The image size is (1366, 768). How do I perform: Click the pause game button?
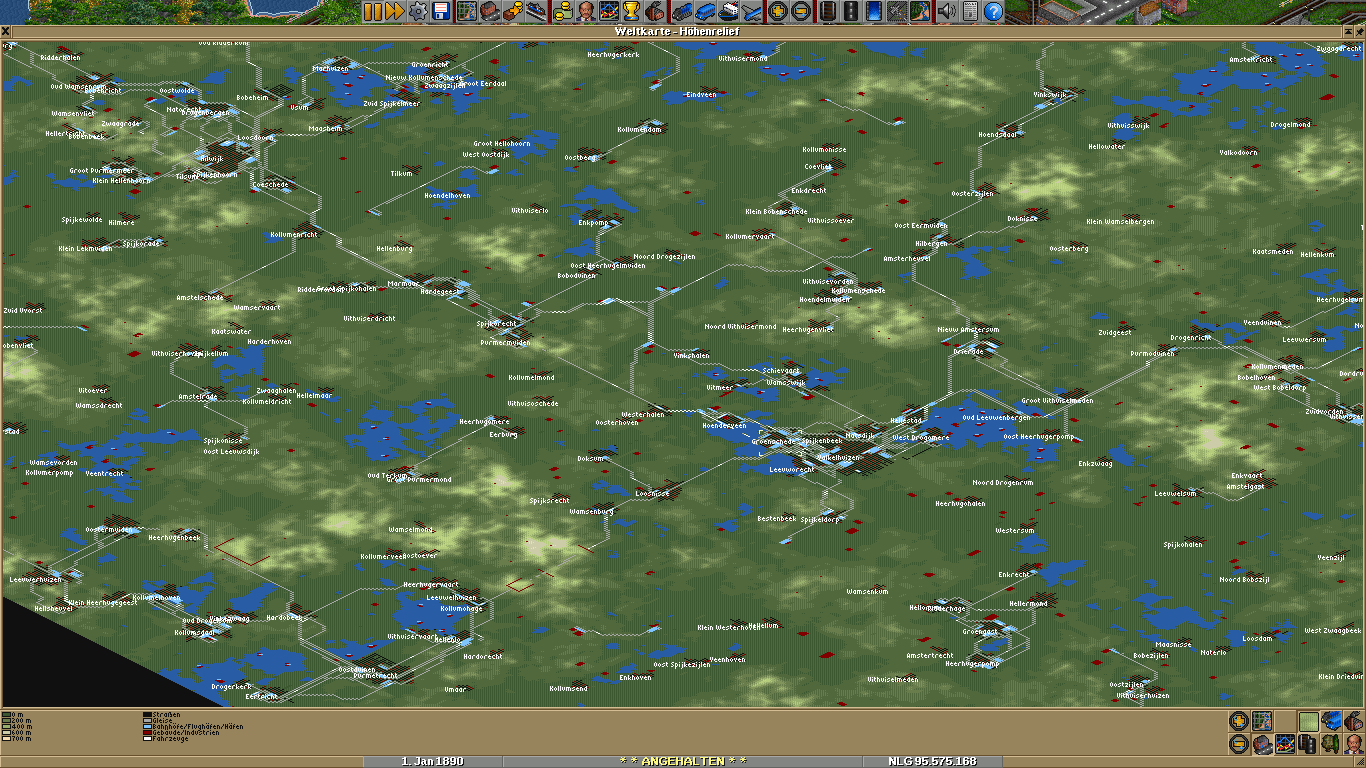372,11
